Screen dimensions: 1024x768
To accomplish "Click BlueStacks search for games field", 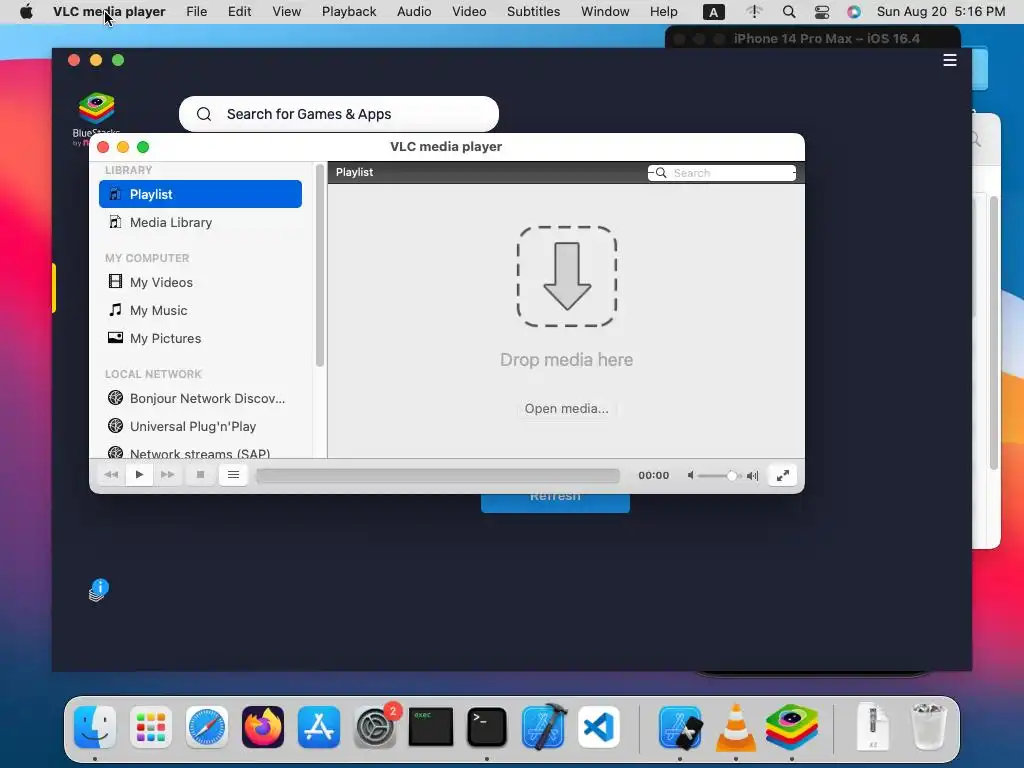I will pos(339,114).
